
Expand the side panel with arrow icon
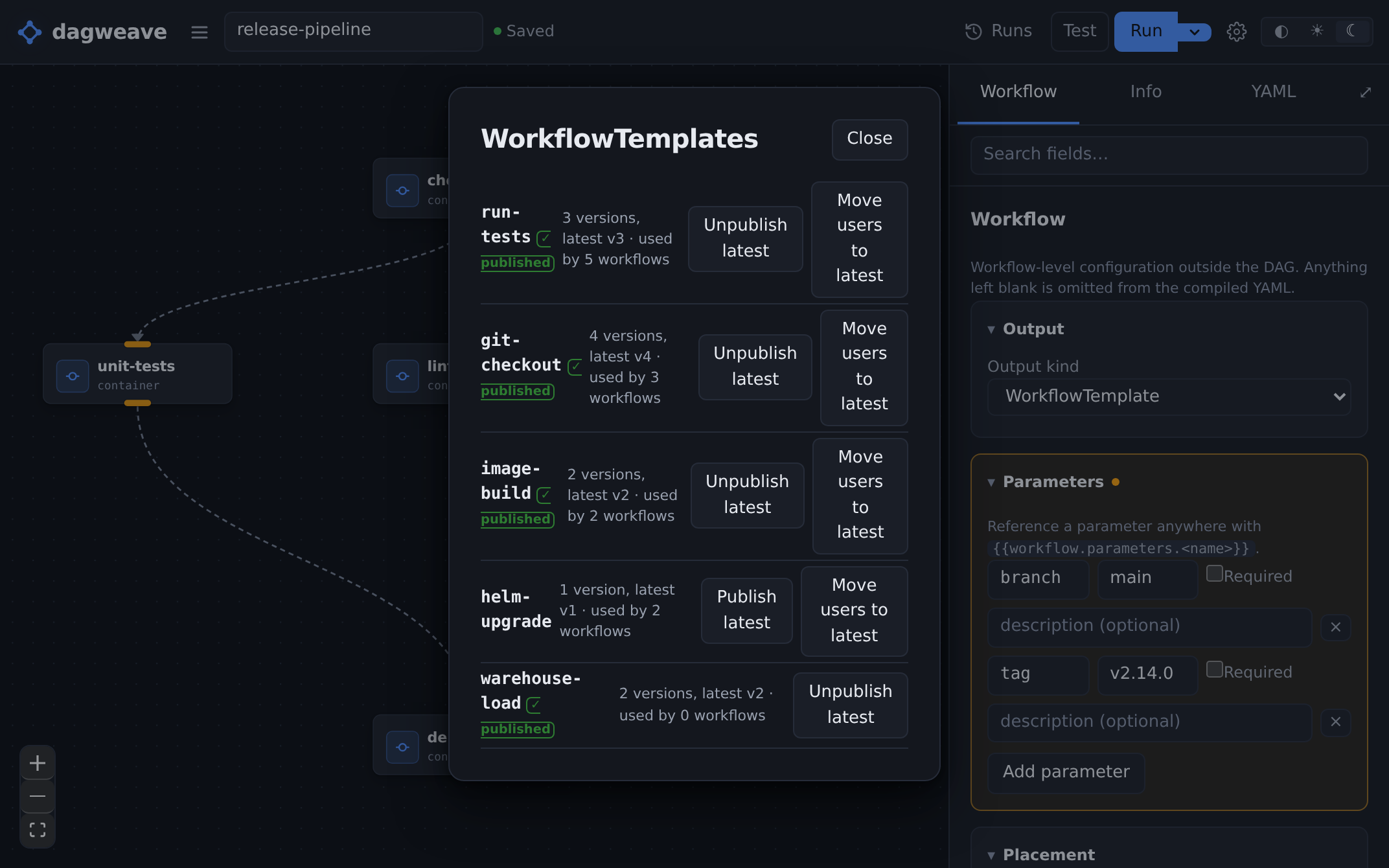pyautogui.click(x=1365, y=93)
